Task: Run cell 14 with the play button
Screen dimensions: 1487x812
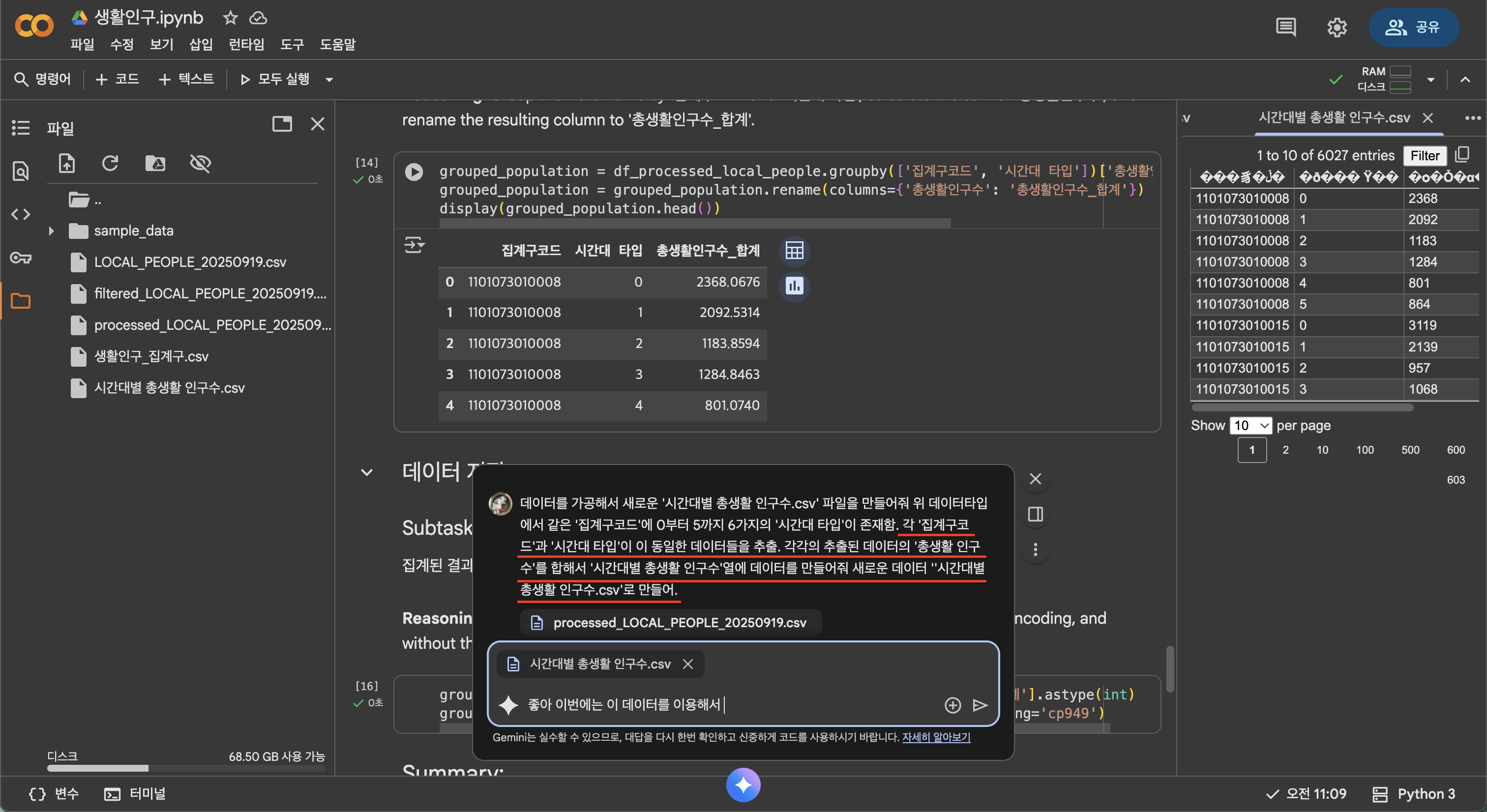Action: pos(414,172)
